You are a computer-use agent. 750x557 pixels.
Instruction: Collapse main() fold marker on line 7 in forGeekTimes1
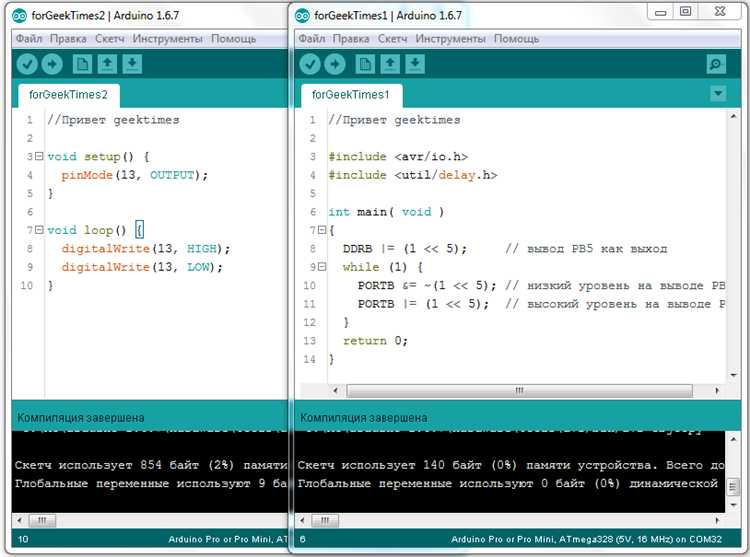(x=322, y=229)
